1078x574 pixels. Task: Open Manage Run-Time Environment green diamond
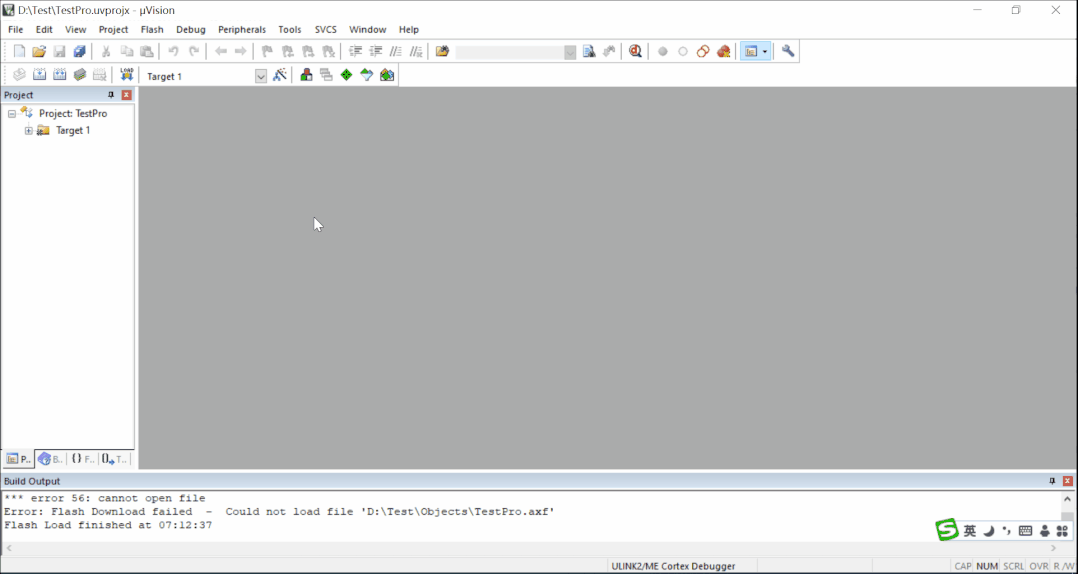tap(346, 75)
